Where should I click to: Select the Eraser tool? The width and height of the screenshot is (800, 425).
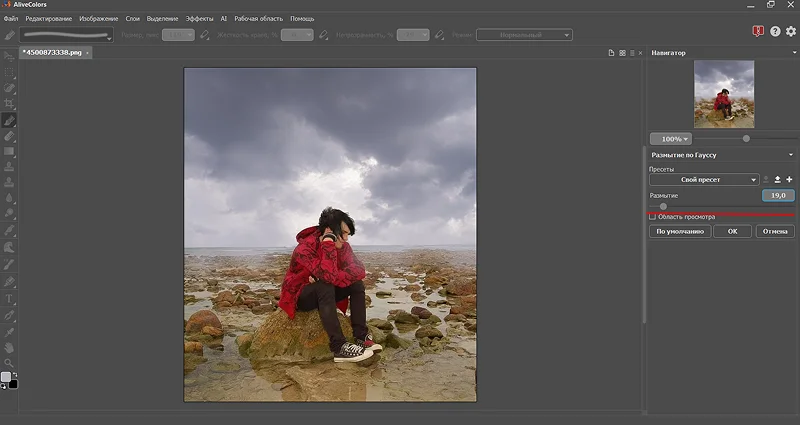click(x=9, y=136)
